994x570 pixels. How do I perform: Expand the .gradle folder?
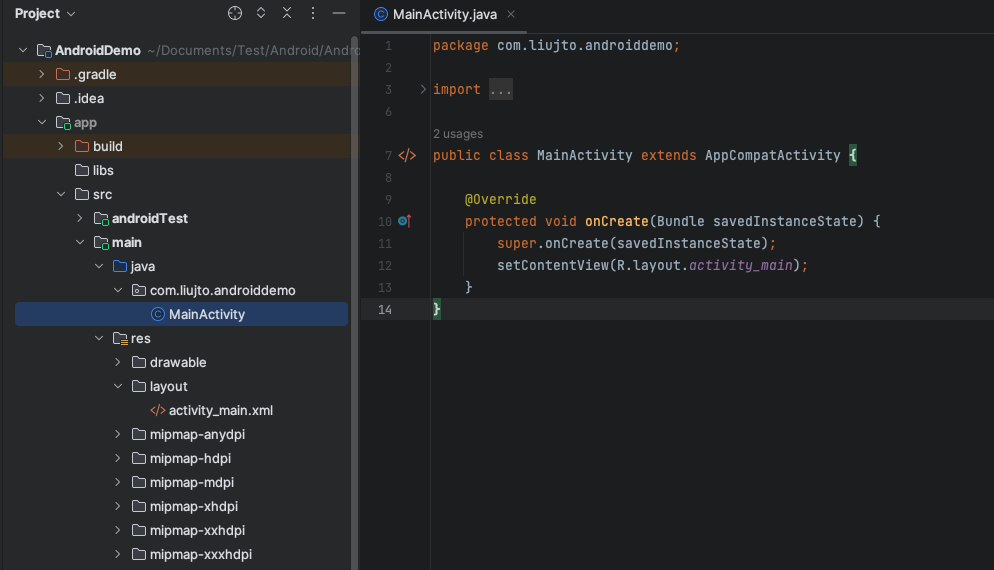[x=42, y=74]
